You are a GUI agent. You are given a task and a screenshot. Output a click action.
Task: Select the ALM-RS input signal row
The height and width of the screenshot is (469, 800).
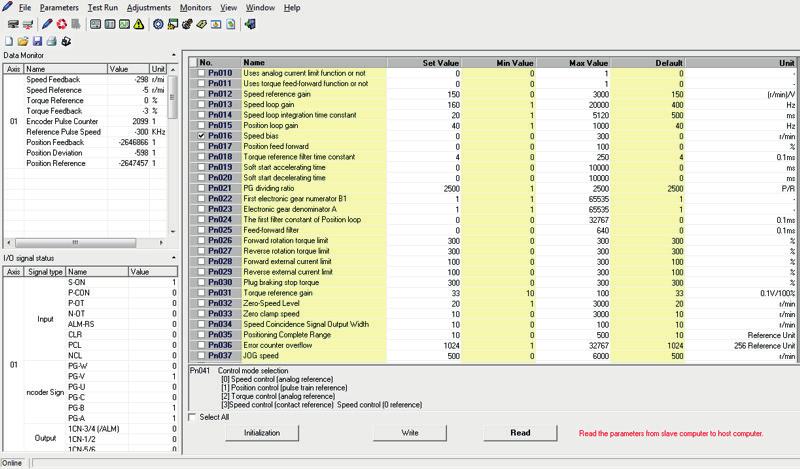[122, 324]
